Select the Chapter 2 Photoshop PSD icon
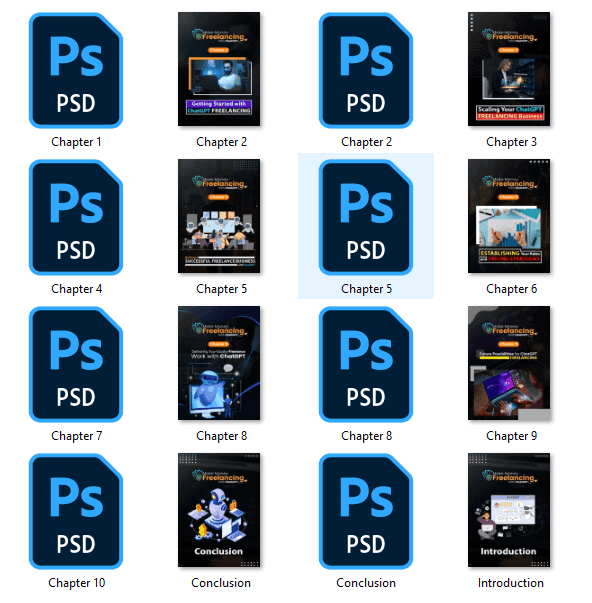Viewport: 592px width, 603px height. (366, 70)
